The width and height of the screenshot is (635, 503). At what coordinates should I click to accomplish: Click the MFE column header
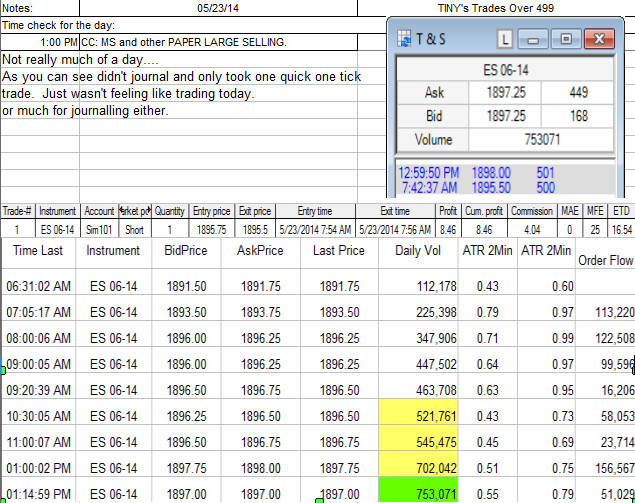tap(595, 211)
